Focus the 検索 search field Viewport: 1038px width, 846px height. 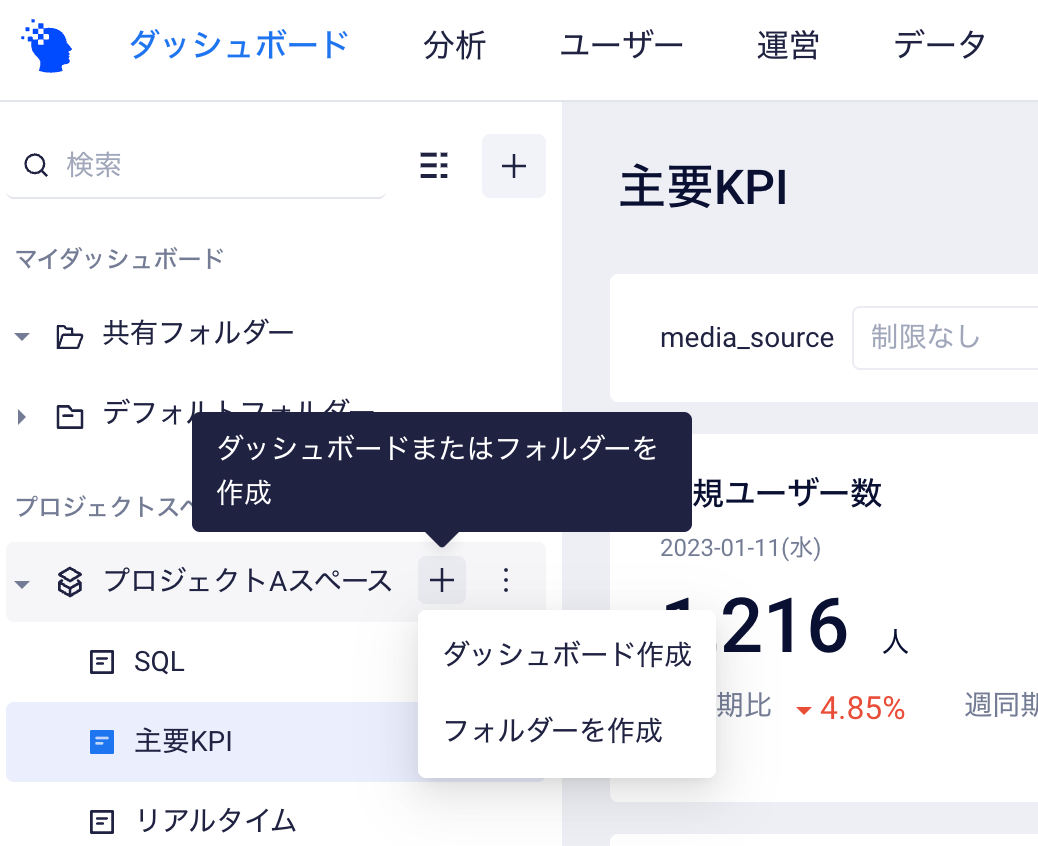[196, 165]
